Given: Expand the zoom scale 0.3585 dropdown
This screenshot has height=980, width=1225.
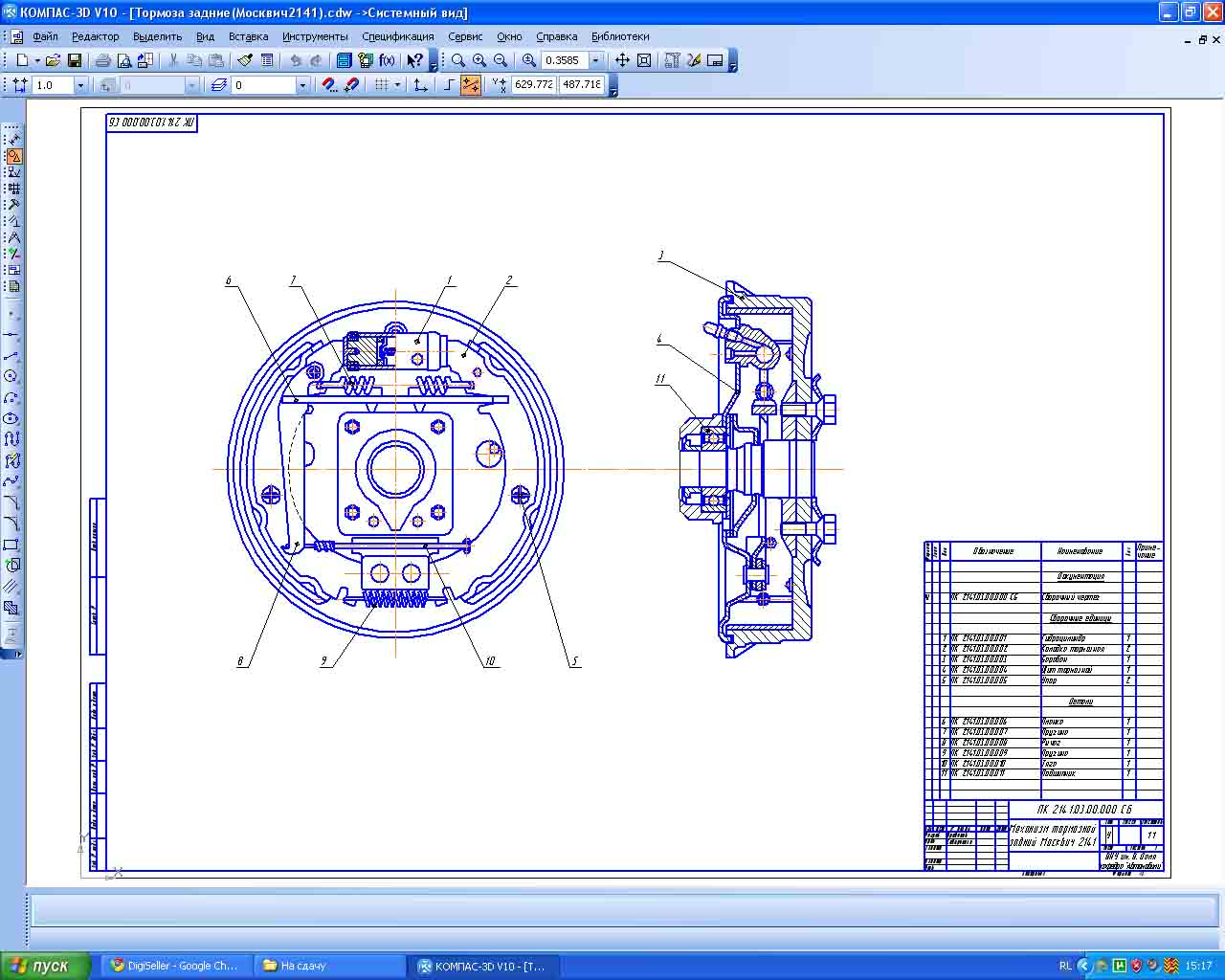Looking at the screenshot, I should (595, 60).
